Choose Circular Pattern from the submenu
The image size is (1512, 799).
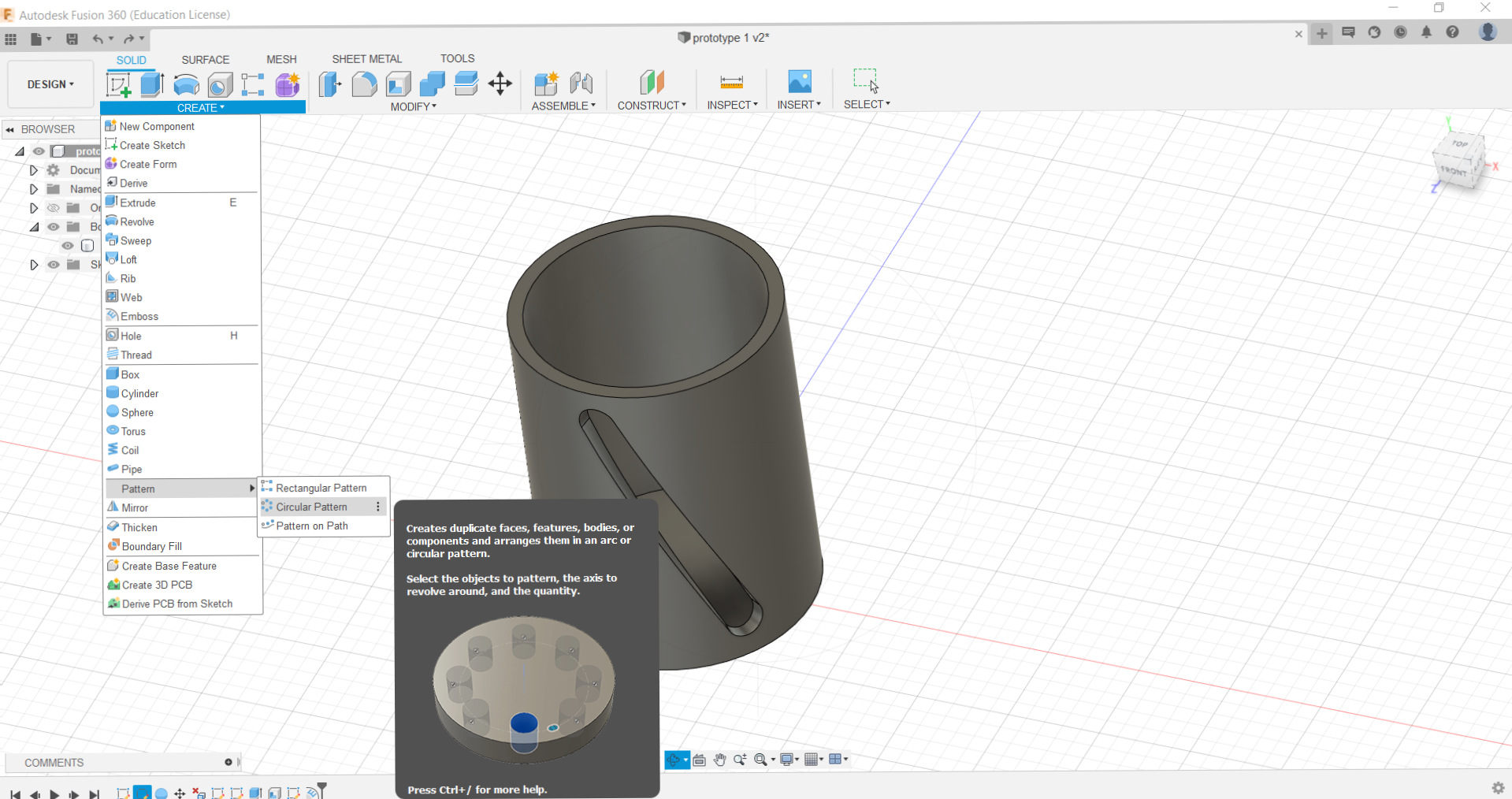click(x=324, y=507)
